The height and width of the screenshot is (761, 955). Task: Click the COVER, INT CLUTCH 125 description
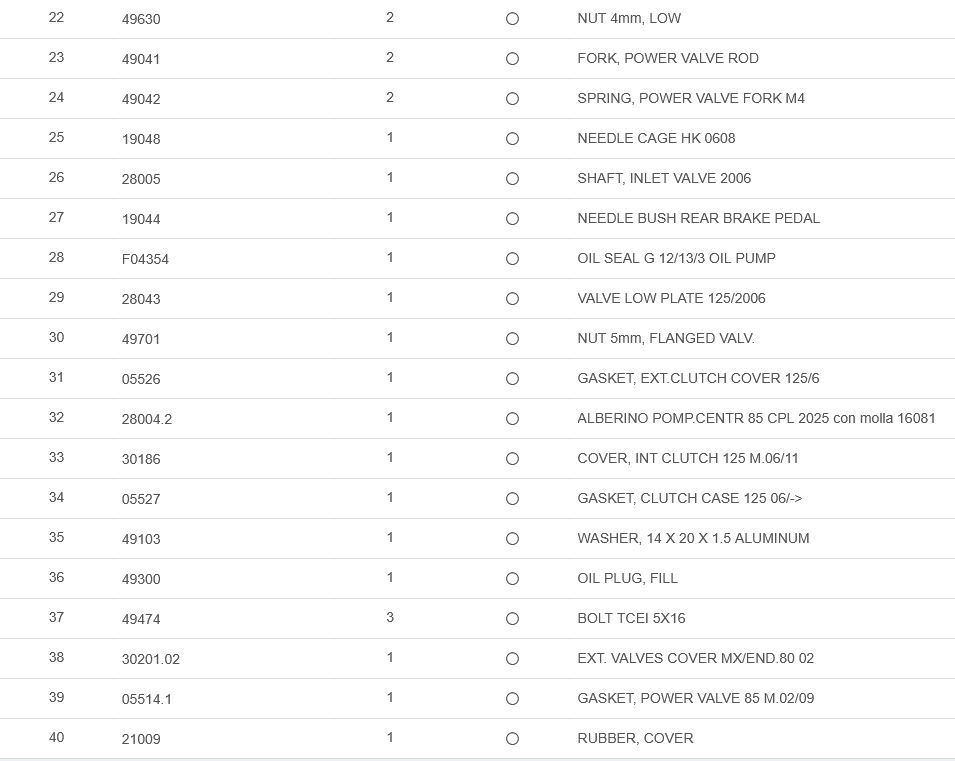[x=688, y=458]
